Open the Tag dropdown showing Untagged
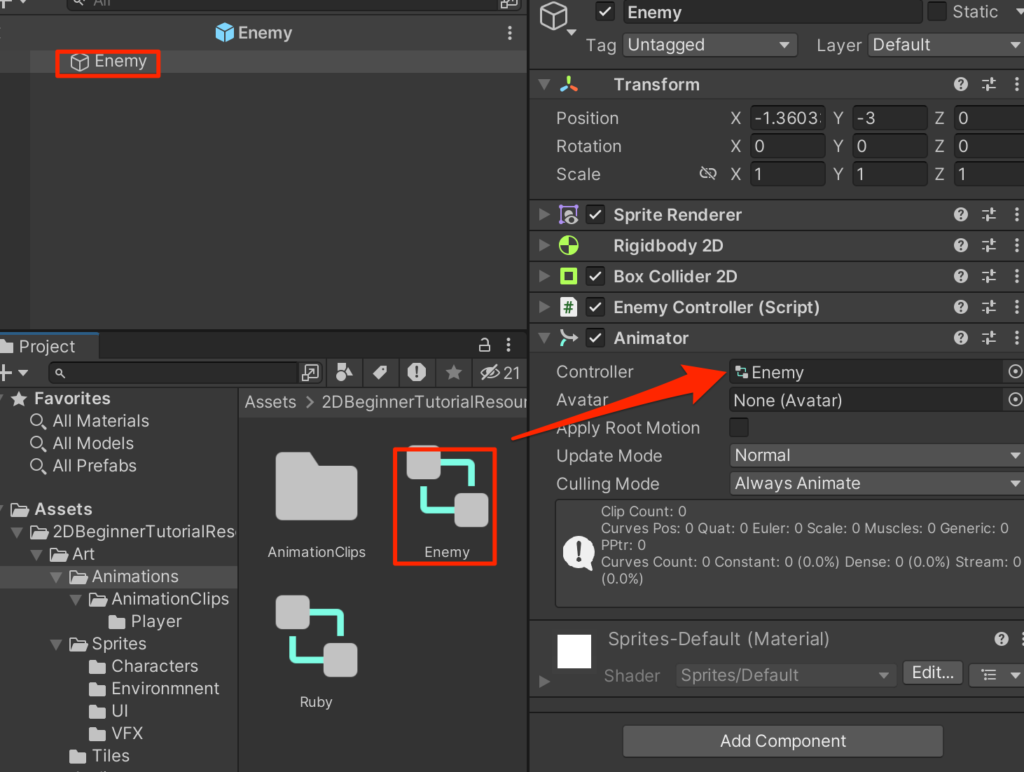Screen dimensions: 1024x772 710,45
